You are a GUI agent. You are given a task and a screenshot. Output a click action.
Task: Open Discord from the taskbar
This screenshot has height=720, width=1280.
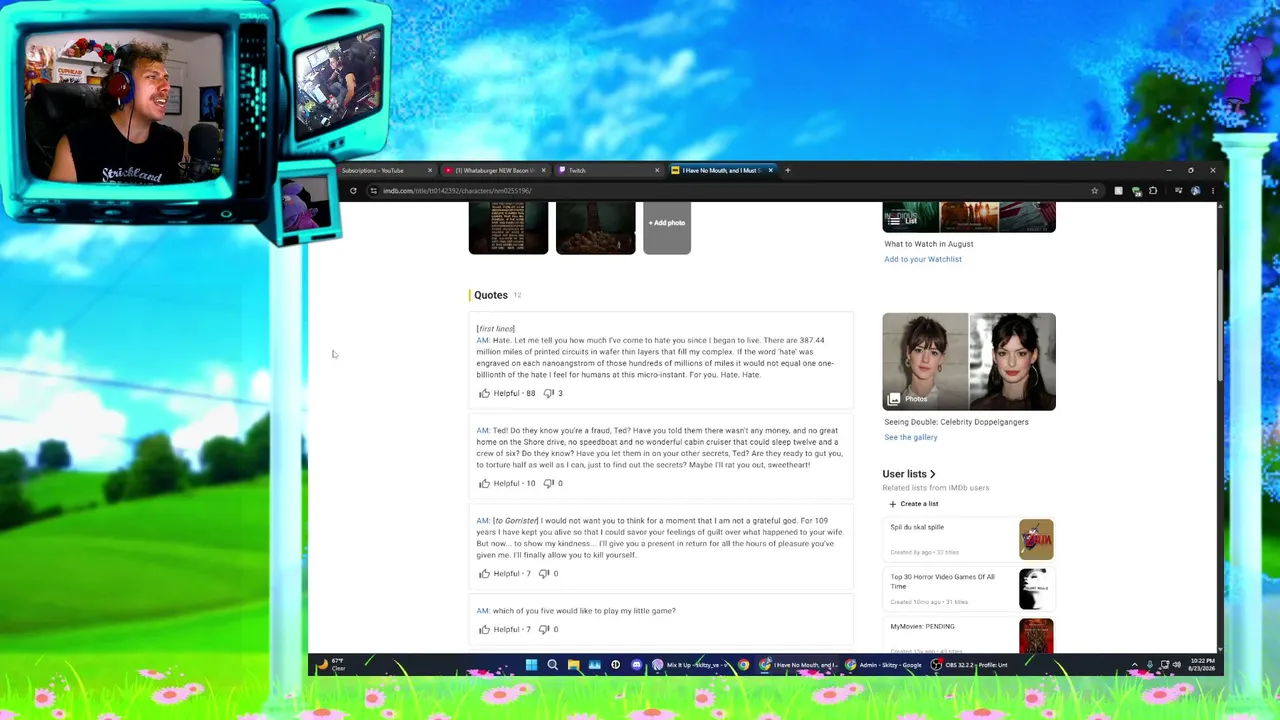coord(636,665)
